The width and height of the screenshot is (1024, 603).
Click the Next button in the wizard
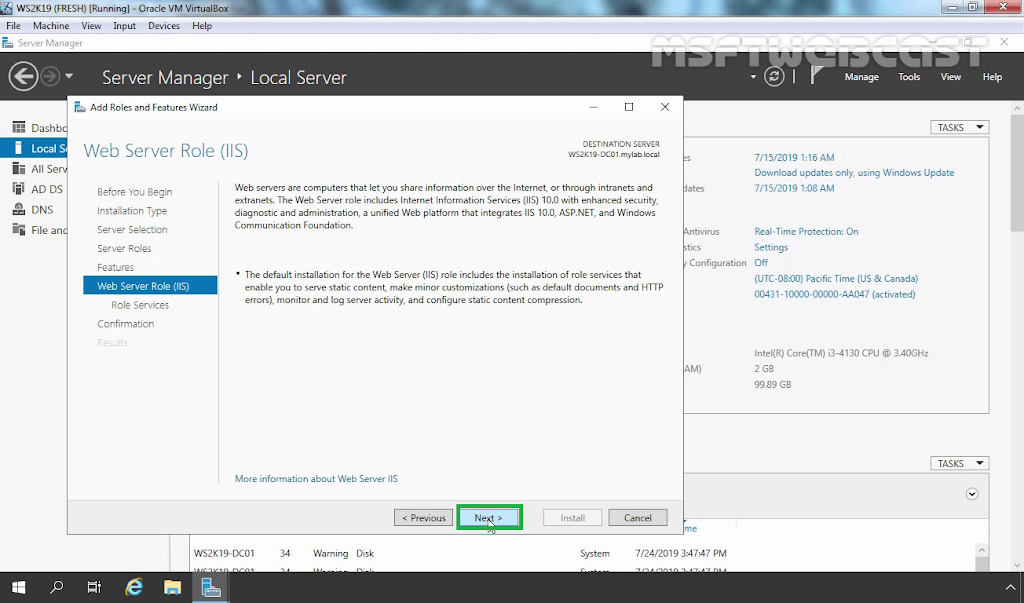489,517
